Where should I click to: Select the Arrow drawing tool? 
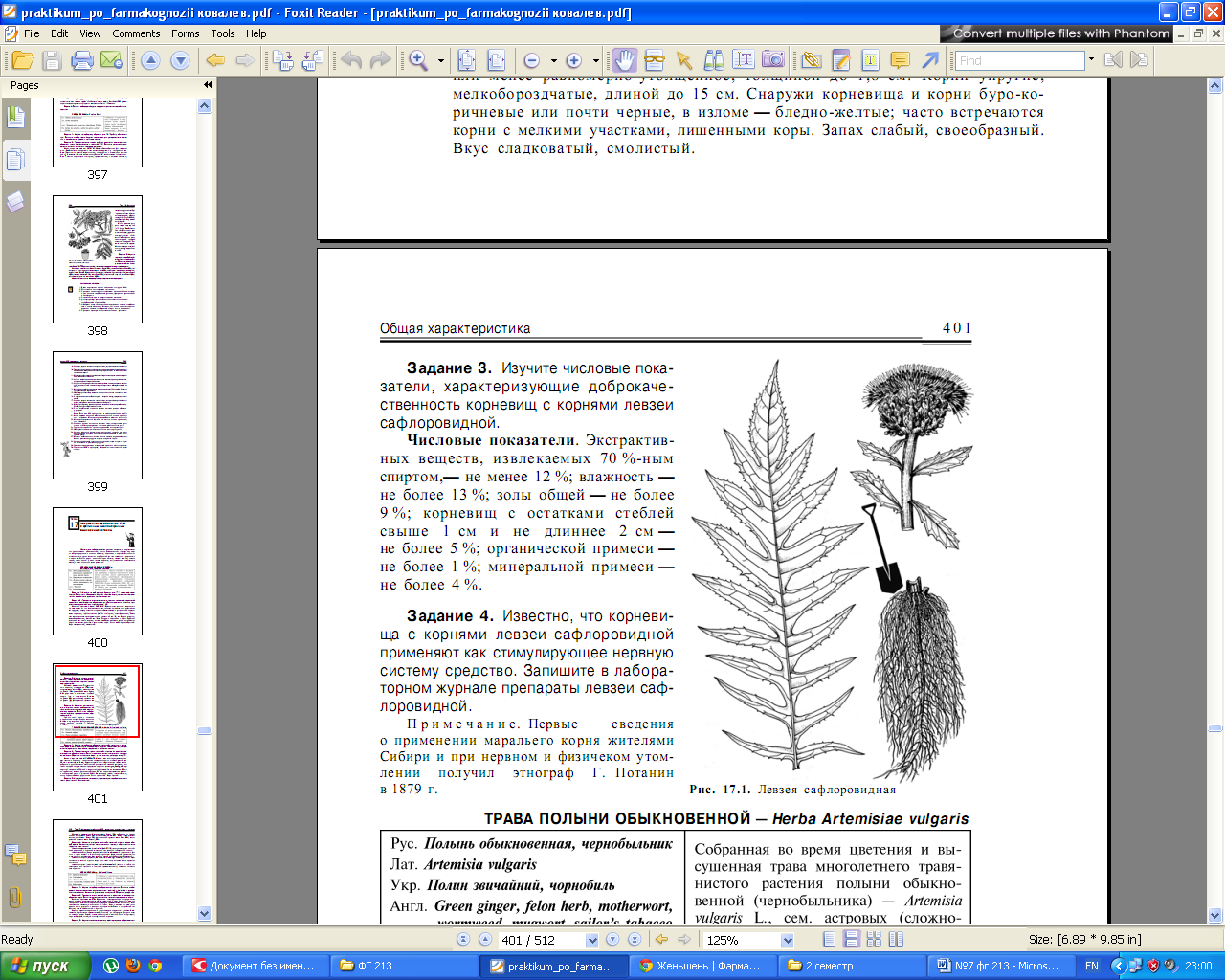click(x=930, y=60)
